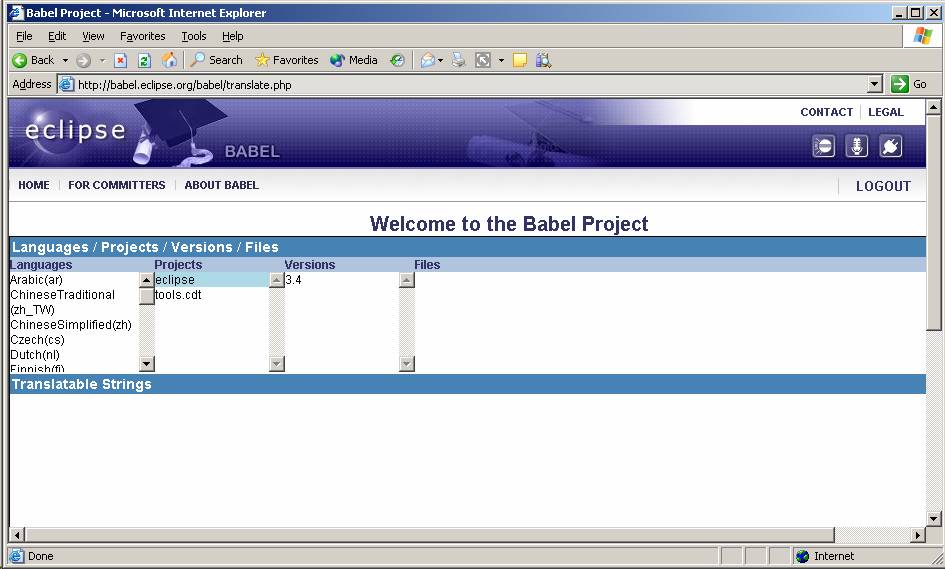The height and width of the screenshot is (569, 945).
Task: Click the History icon in toolbar
Action: 397,60
